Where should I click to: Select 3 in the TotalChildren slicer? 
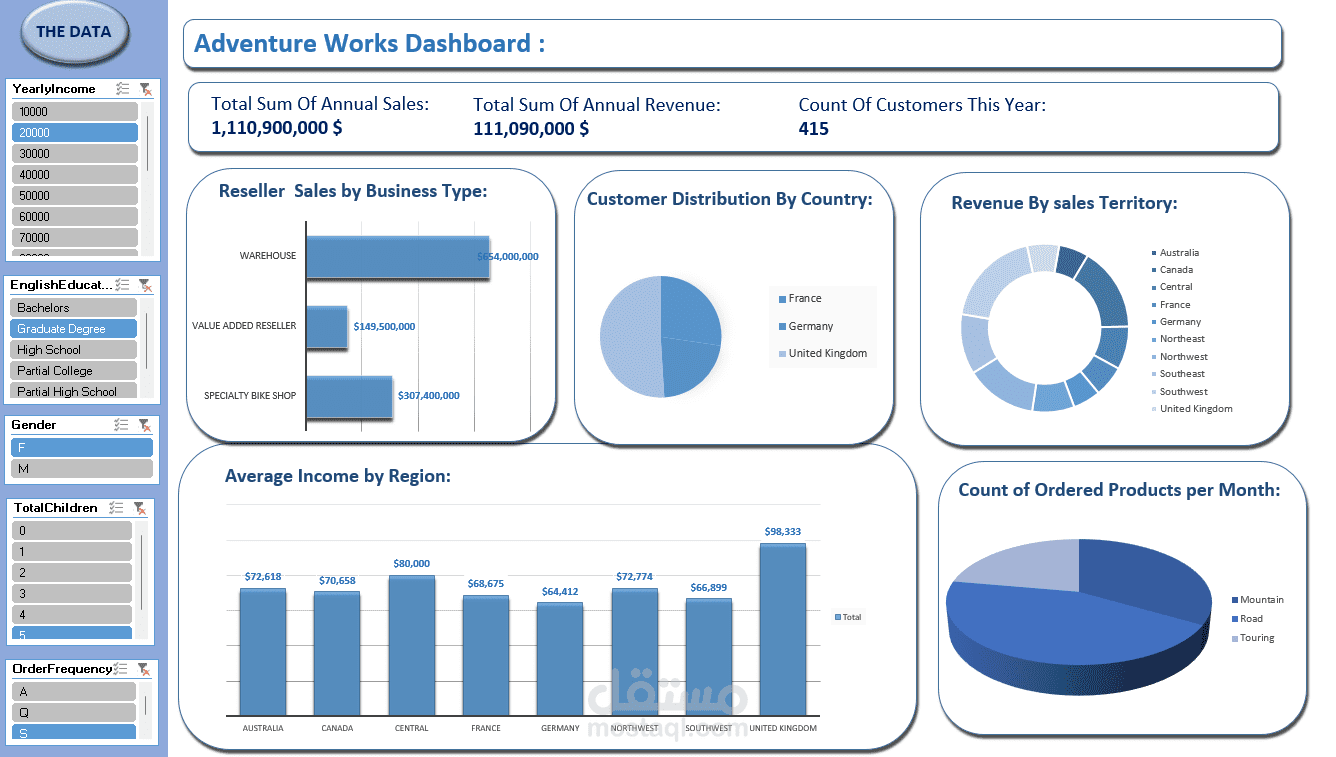coord(72,593)
